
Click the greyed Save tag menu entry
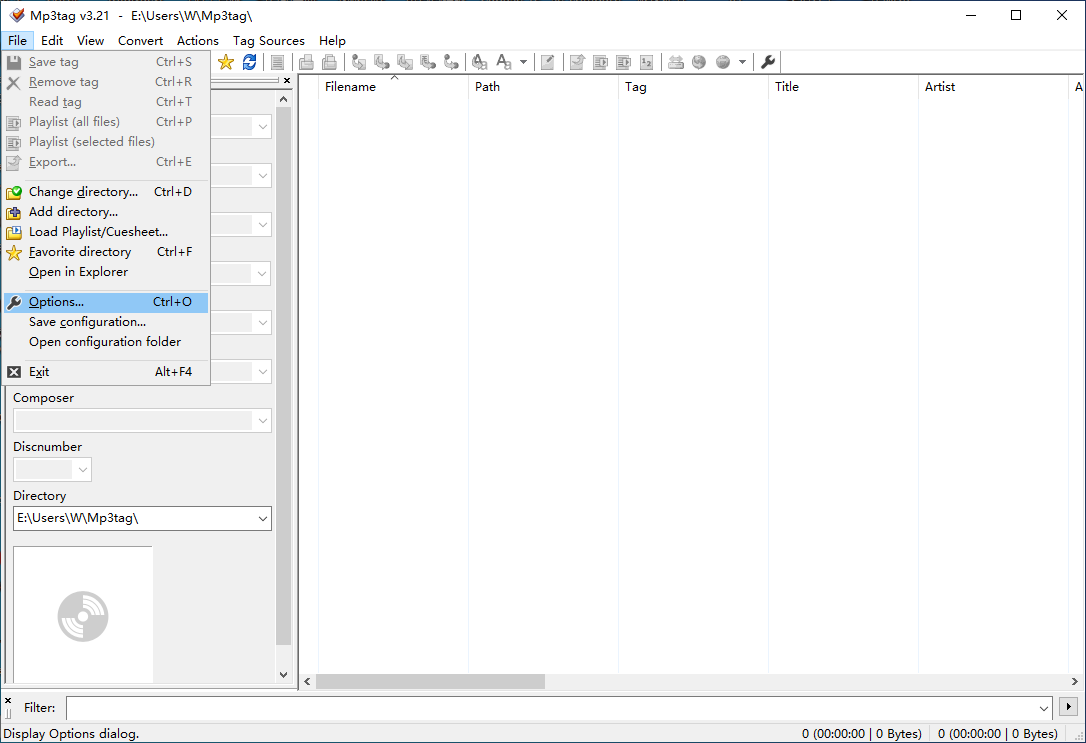pyautogui.click(x=106, y=62)
